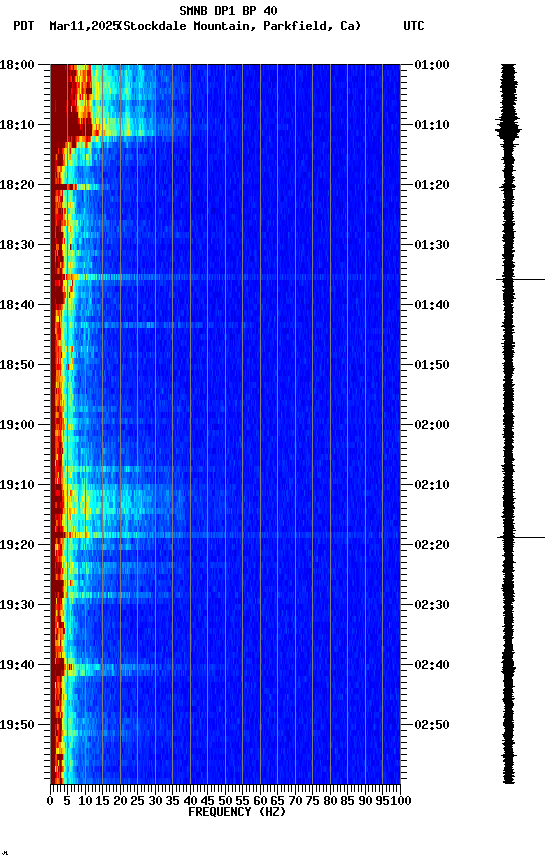This screenshot has width=552, height=864.
Task: Click the 'FREQUENCY (HZ)' axis title
Action: [237, 812]
